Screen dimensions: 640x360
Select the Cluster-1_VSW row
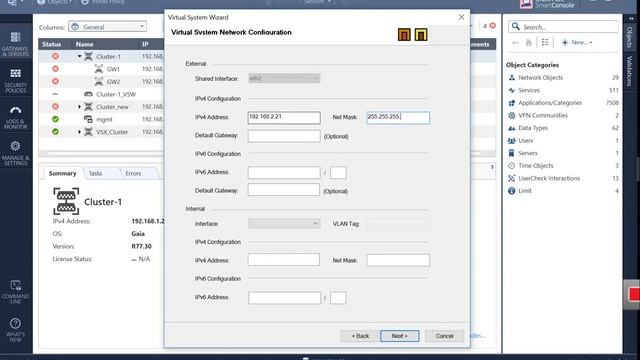pyautogui.click(x=101, y=94)
